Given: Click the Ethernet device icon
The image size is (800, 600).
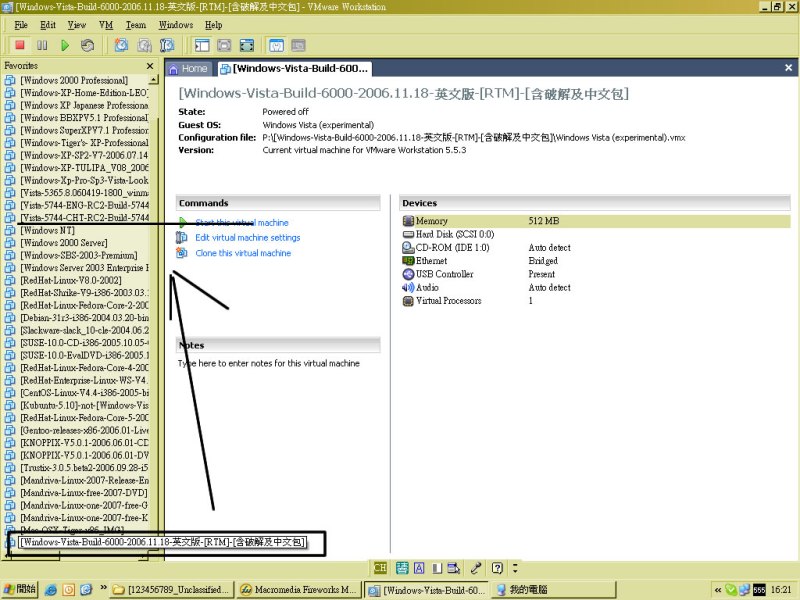Looking at the screenshot, I should (408, 261).
